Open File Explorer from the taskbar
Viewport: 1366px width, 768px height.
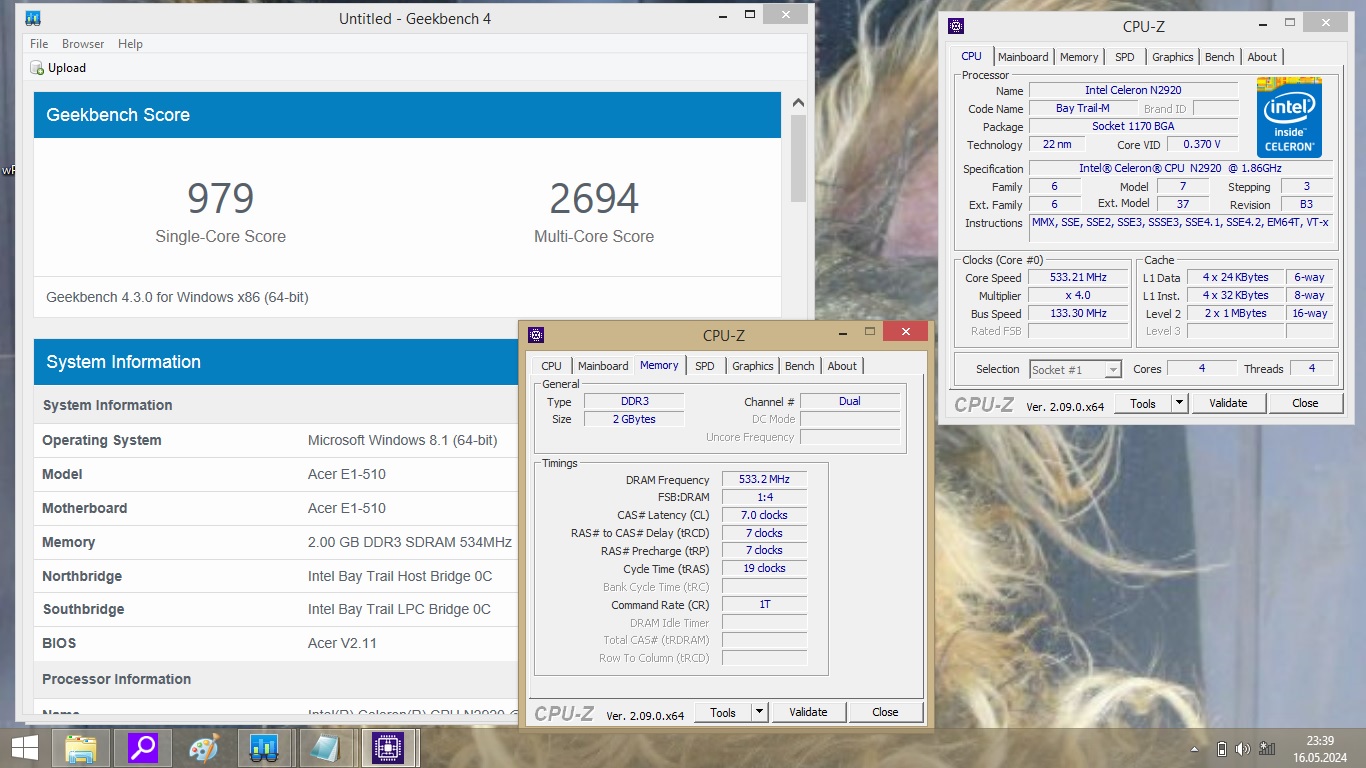[x=81, y=748]
